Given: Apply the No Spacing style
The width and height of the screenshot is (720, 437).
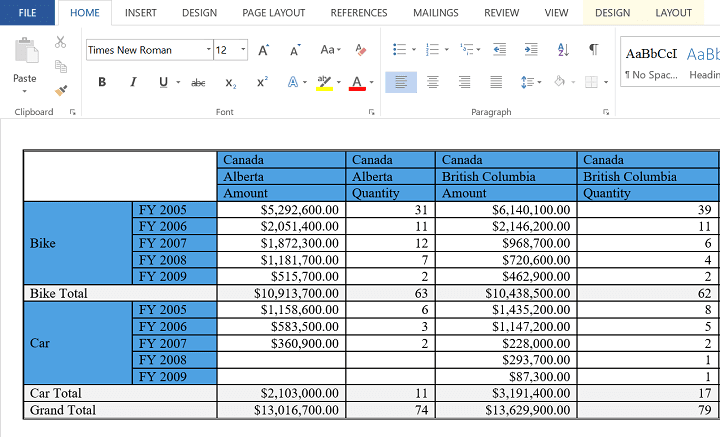Looking at the screenshot, I should pyautogui.click(x=651, y=62).
